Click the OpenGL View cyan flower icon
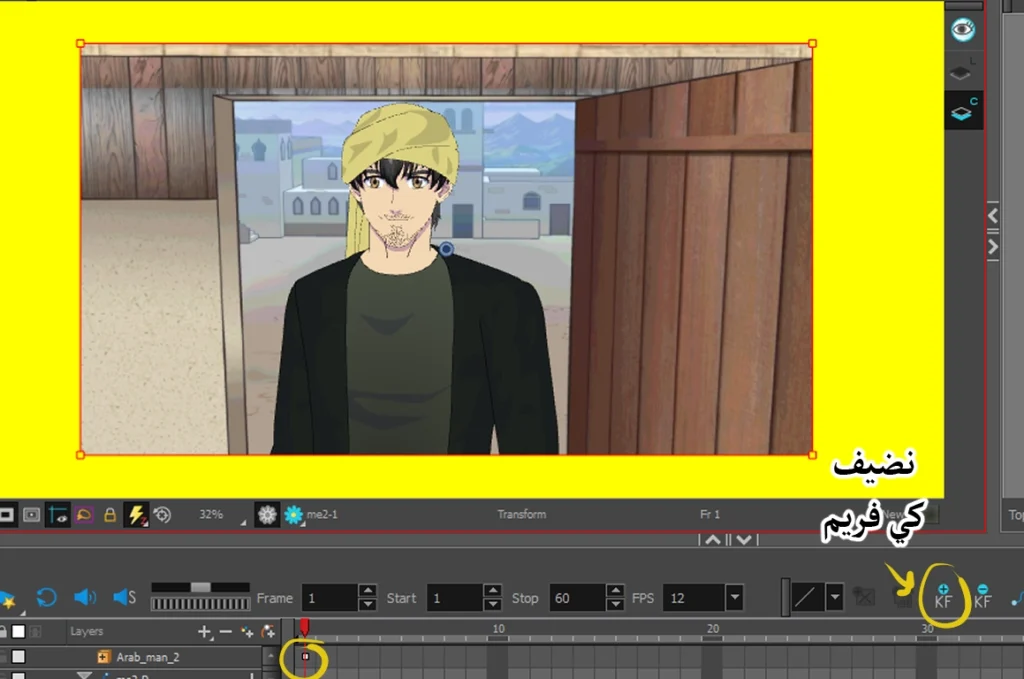This screenshot has height=679, width=1024. coord(293,515)
